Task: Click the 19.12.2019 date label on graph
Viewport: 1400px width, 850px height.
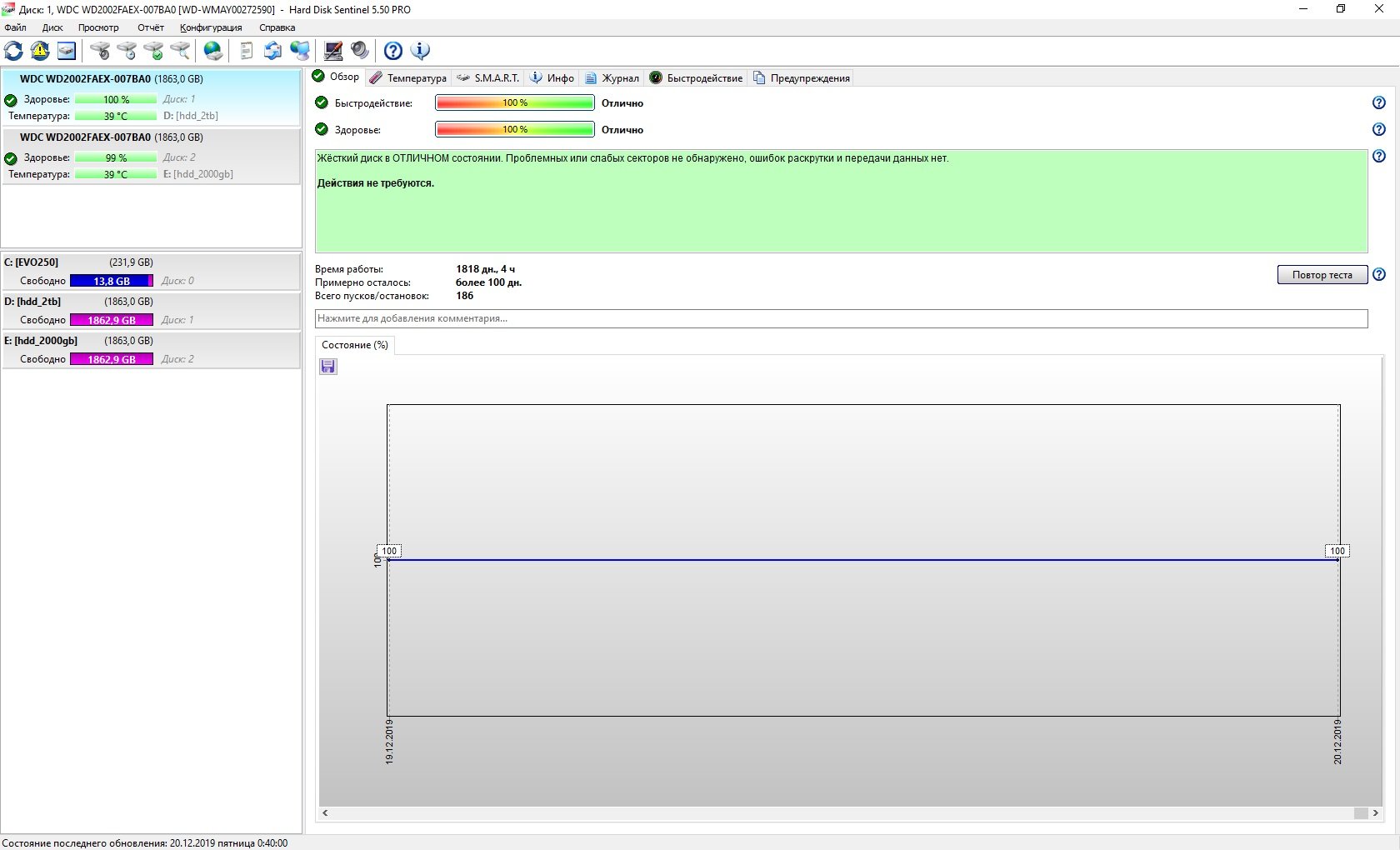Action: pos(389,742)
